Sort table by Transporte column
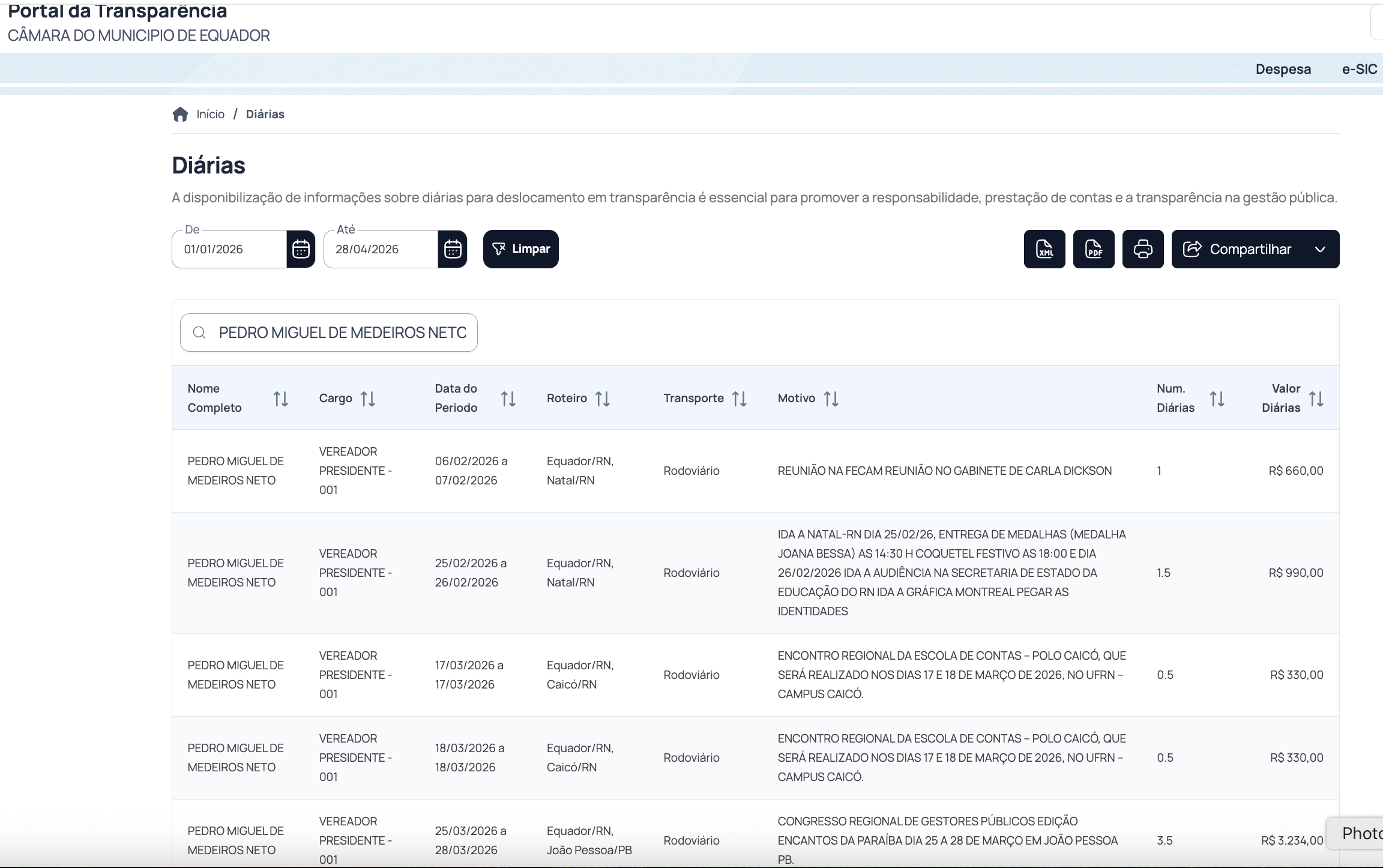The height and width of the screenshot is (868, 1383). [740, 399]
